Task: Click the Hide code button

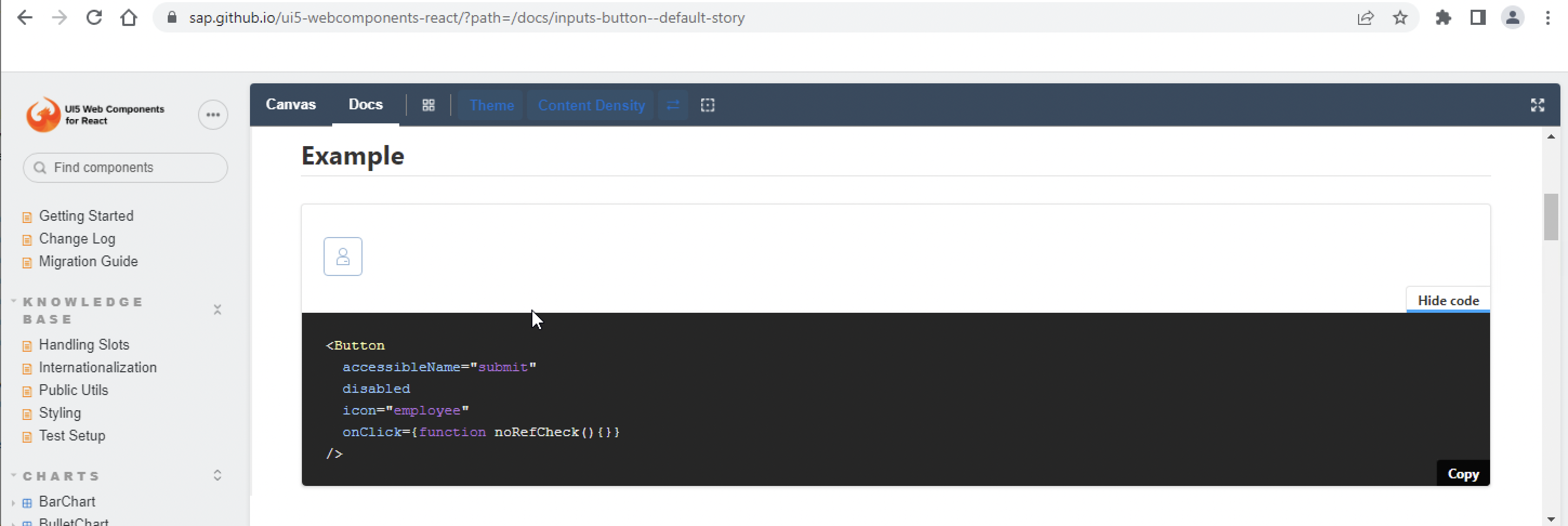Action: tap(1447, 300)
